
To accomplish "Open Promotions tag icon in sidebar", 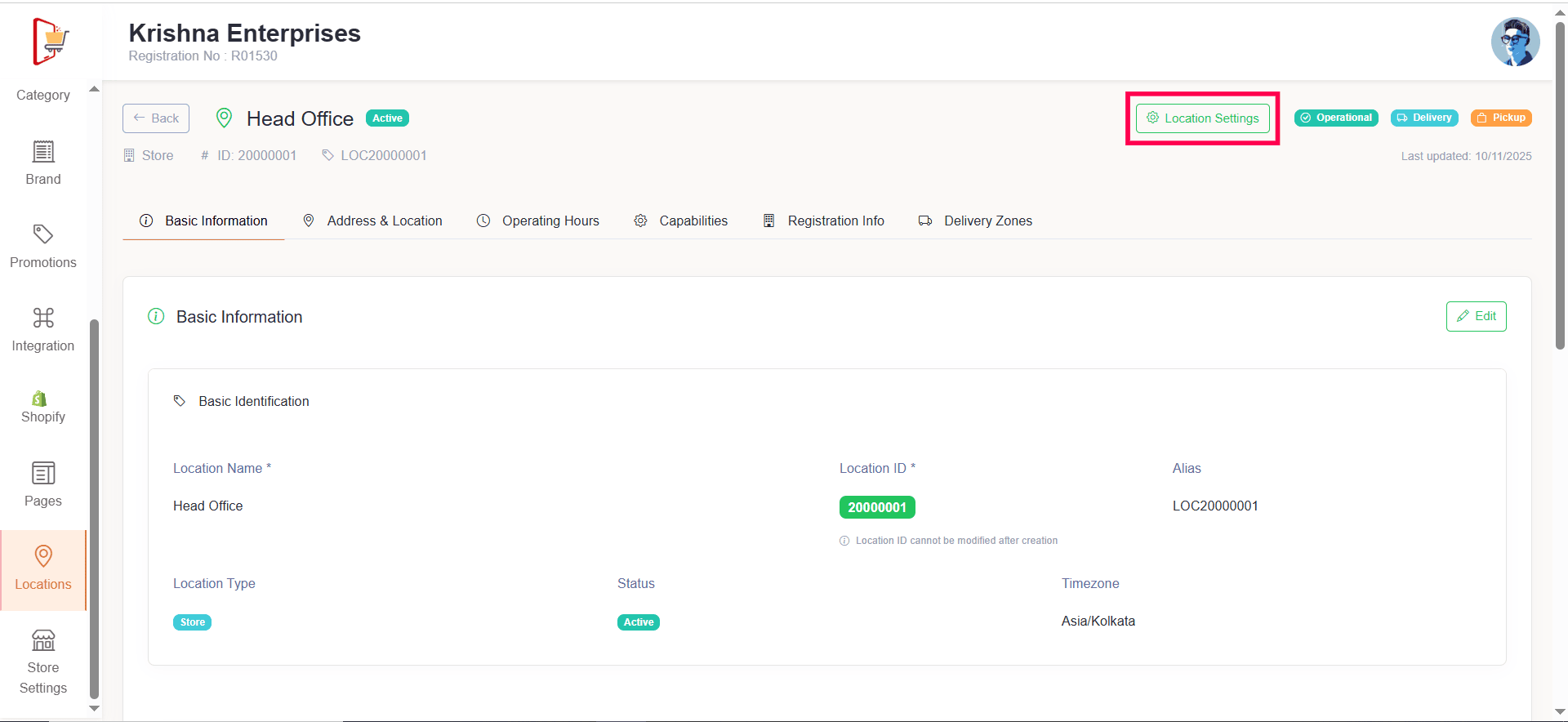I will pos(43,235).
